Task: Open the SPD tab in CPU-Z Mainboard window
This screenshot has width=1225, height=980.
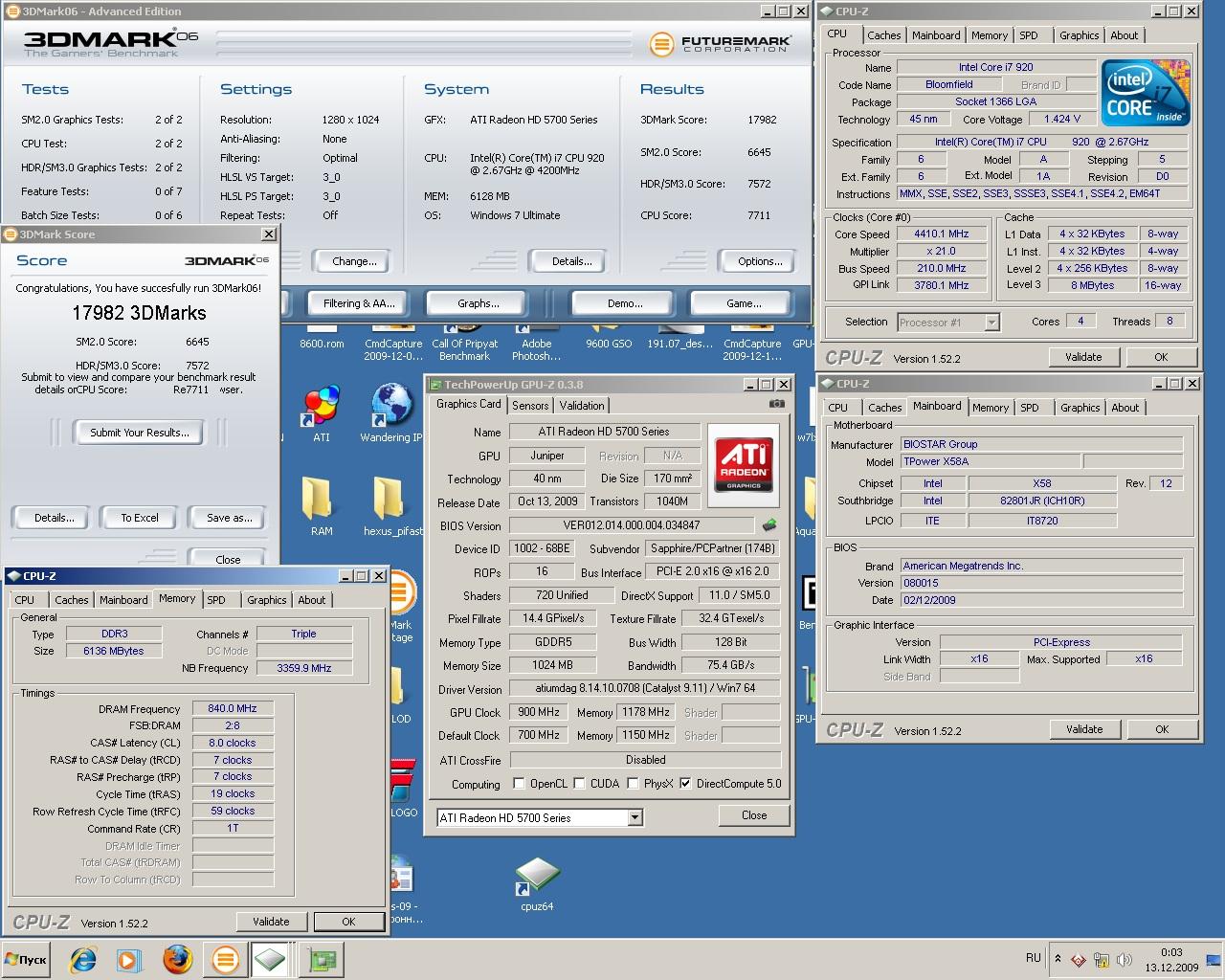Action: click(1029, 408)
